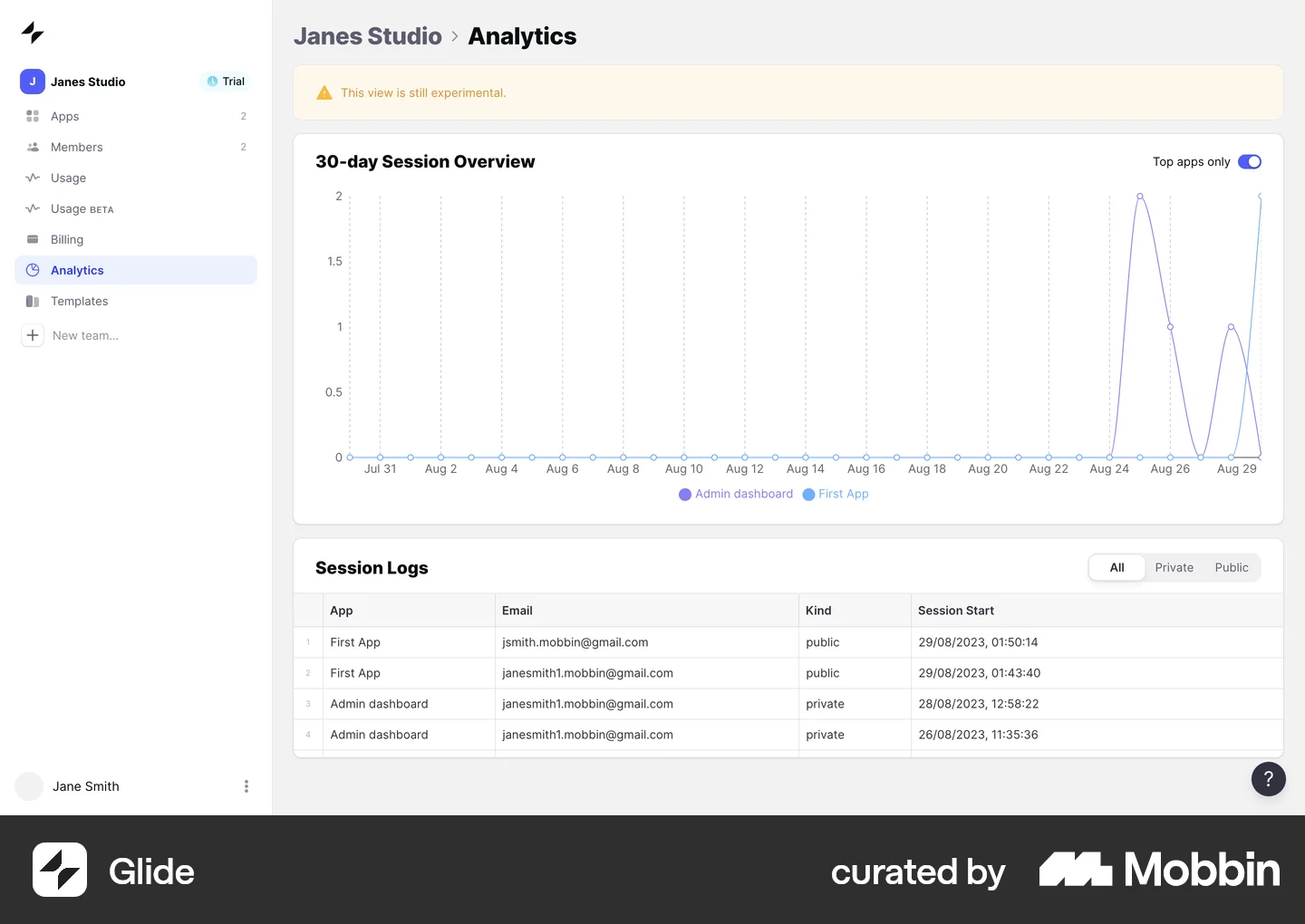1305x924 pixels.
Task: Select the 26/08/2023, 11:35:36 session cell
Action: click(x=1097, y=735)
